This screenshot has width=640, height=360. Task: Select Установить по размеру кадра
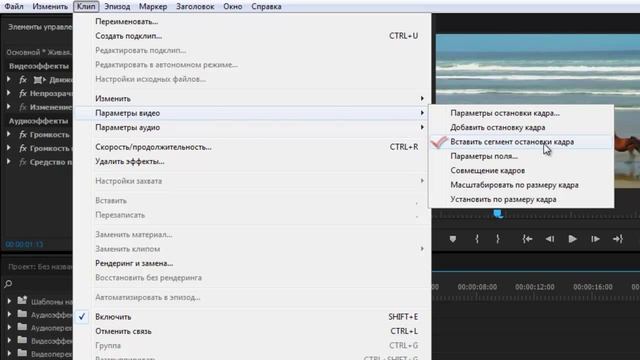[x=521, y=200]
